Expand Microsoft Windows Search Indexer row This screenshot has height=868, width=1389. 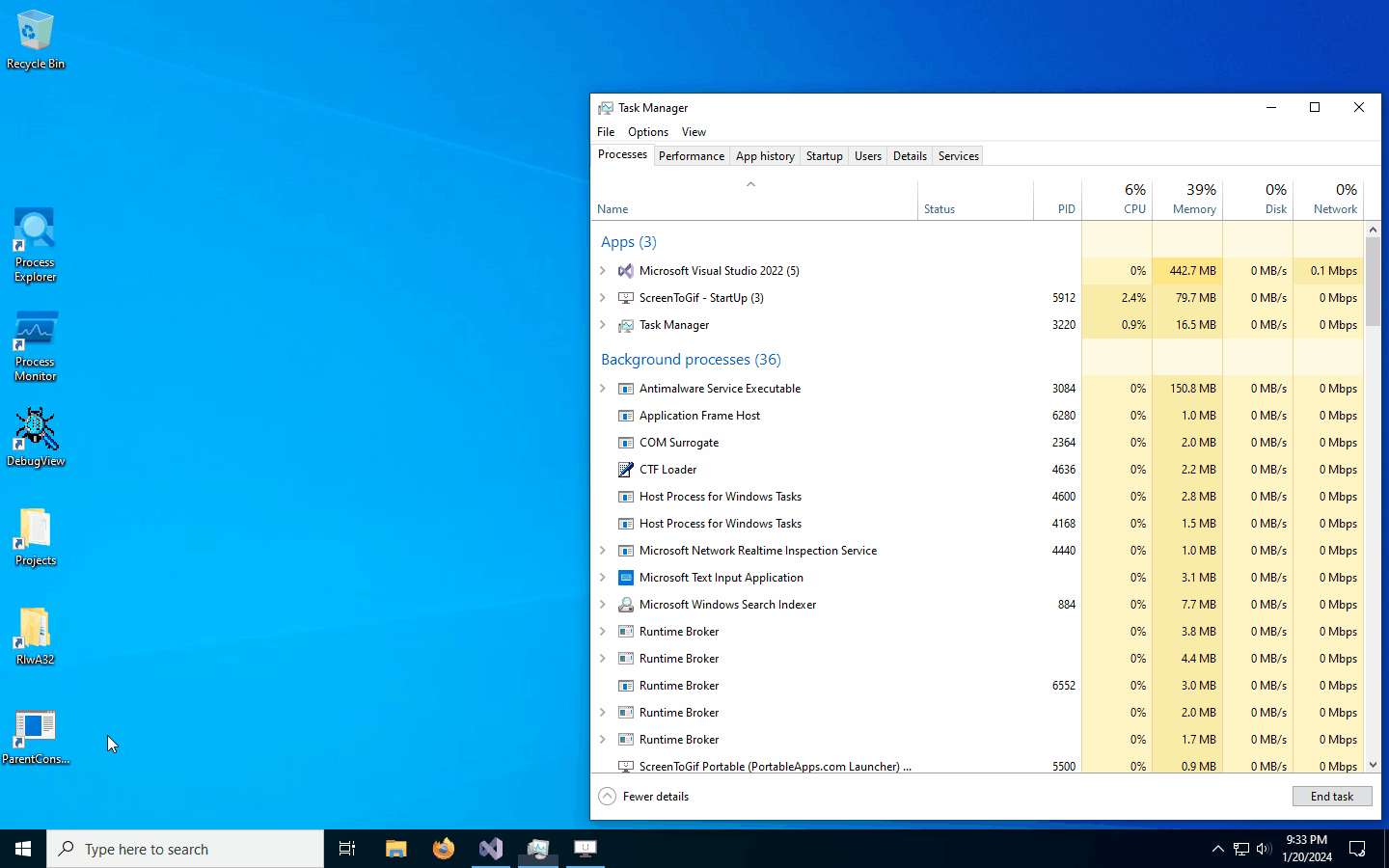603,605
